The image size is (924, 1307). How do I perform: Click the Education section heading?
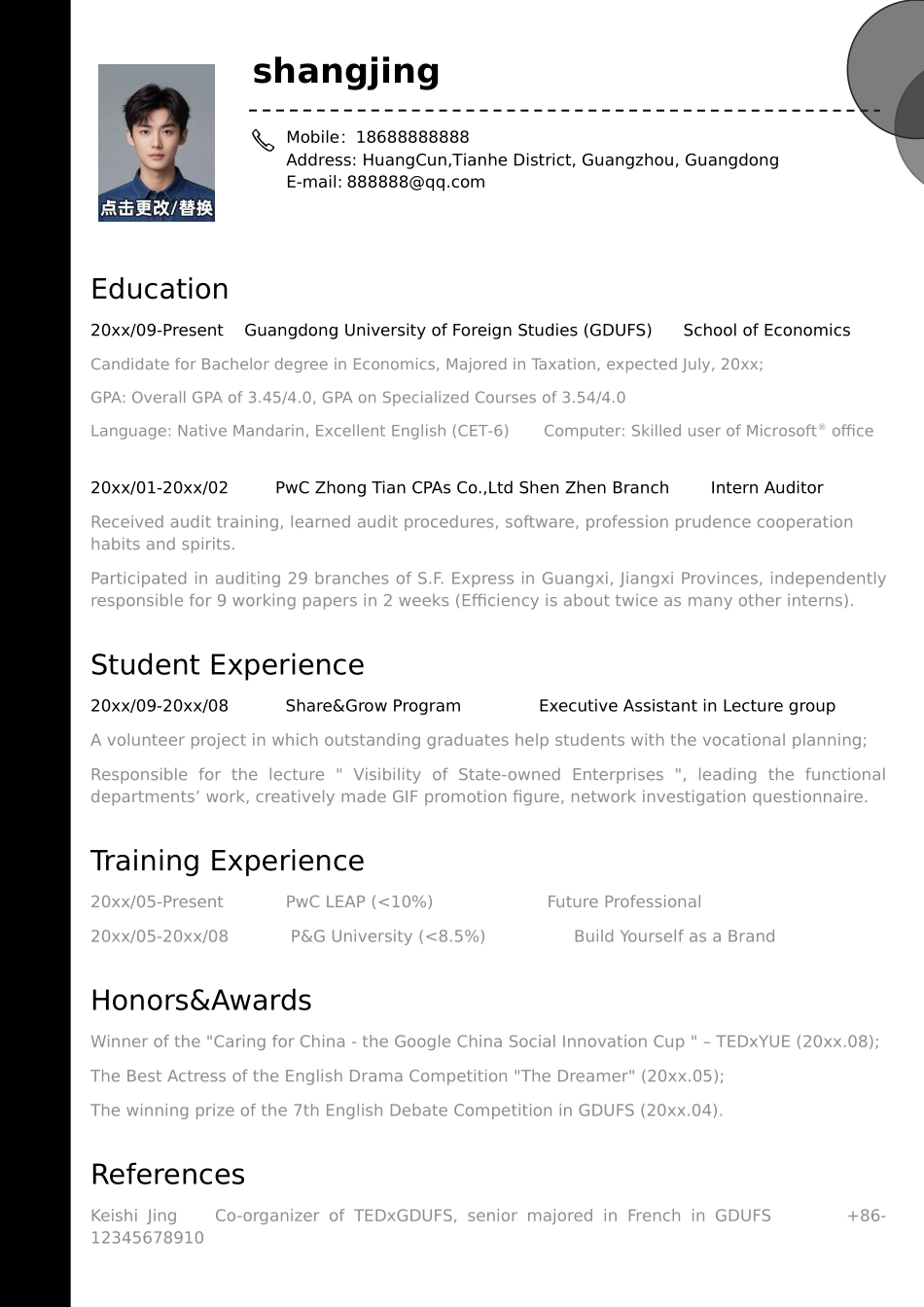(160, 289)
